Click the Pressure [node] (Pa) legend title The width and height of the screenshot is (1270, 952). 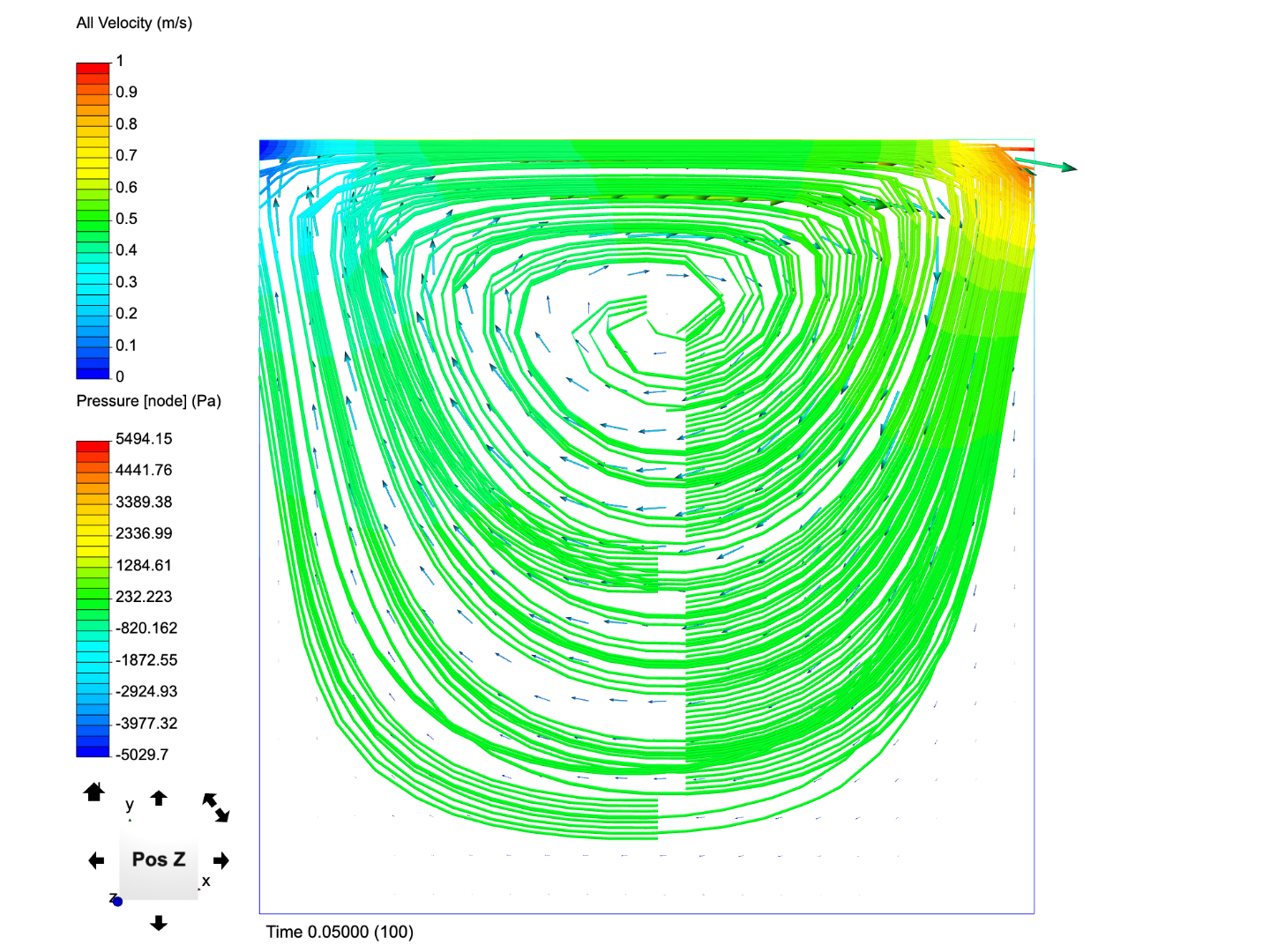148,401
